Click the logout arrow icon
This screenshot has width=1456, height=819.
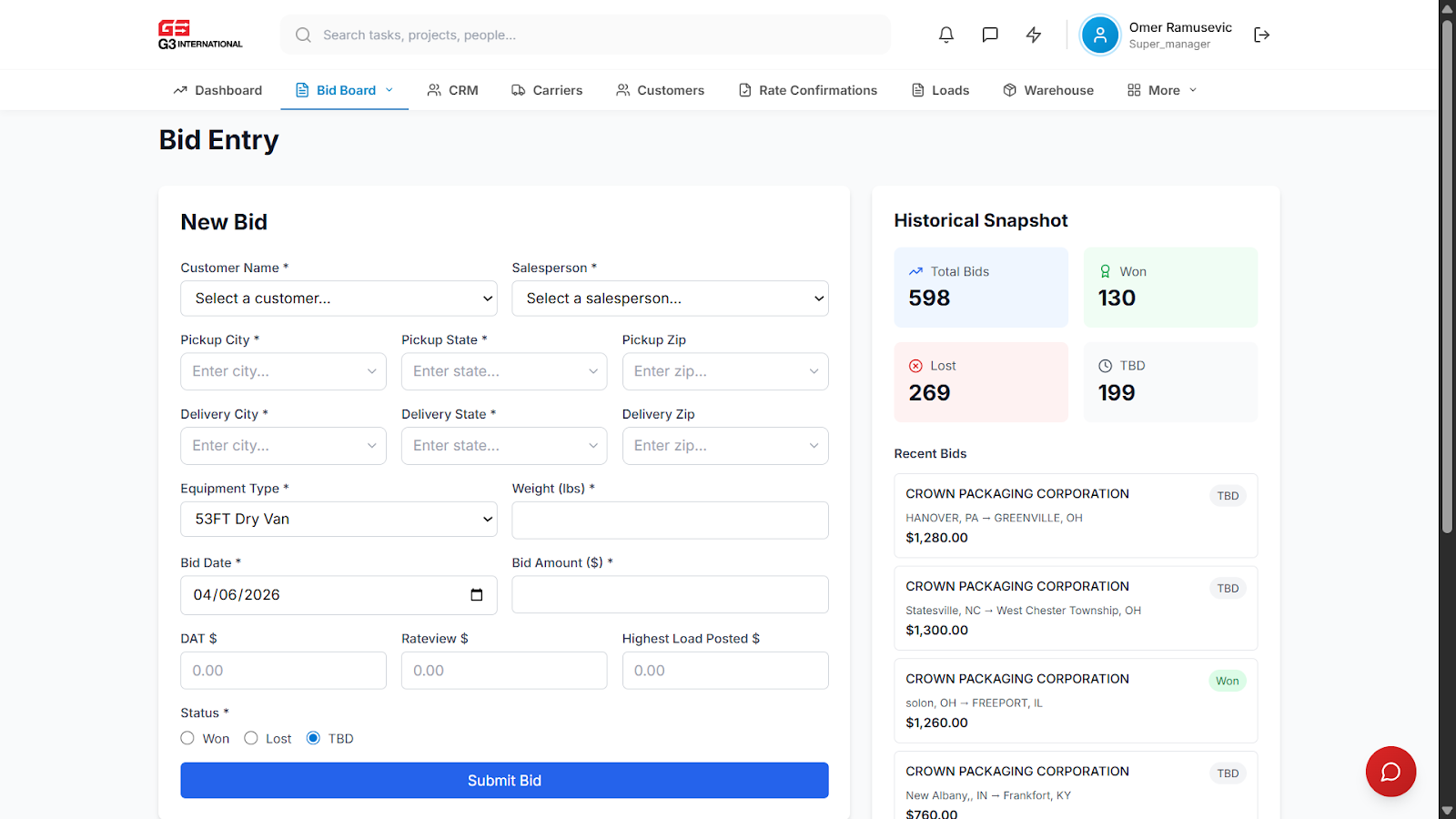coord(1261,35)
